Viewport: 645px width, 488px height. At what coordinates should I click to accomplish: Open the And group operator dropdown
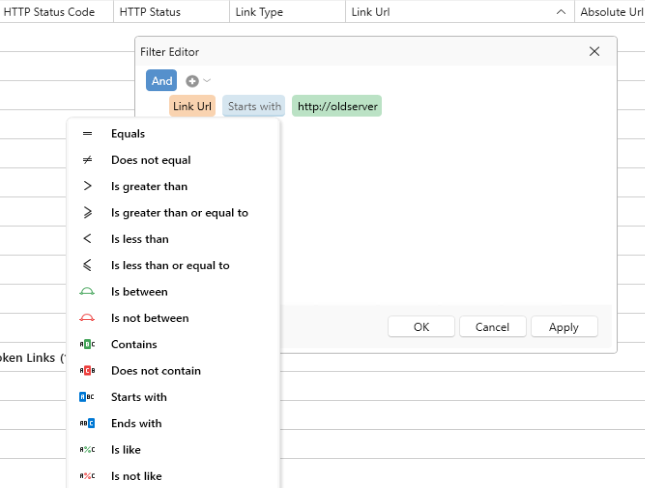pos(161,81)
